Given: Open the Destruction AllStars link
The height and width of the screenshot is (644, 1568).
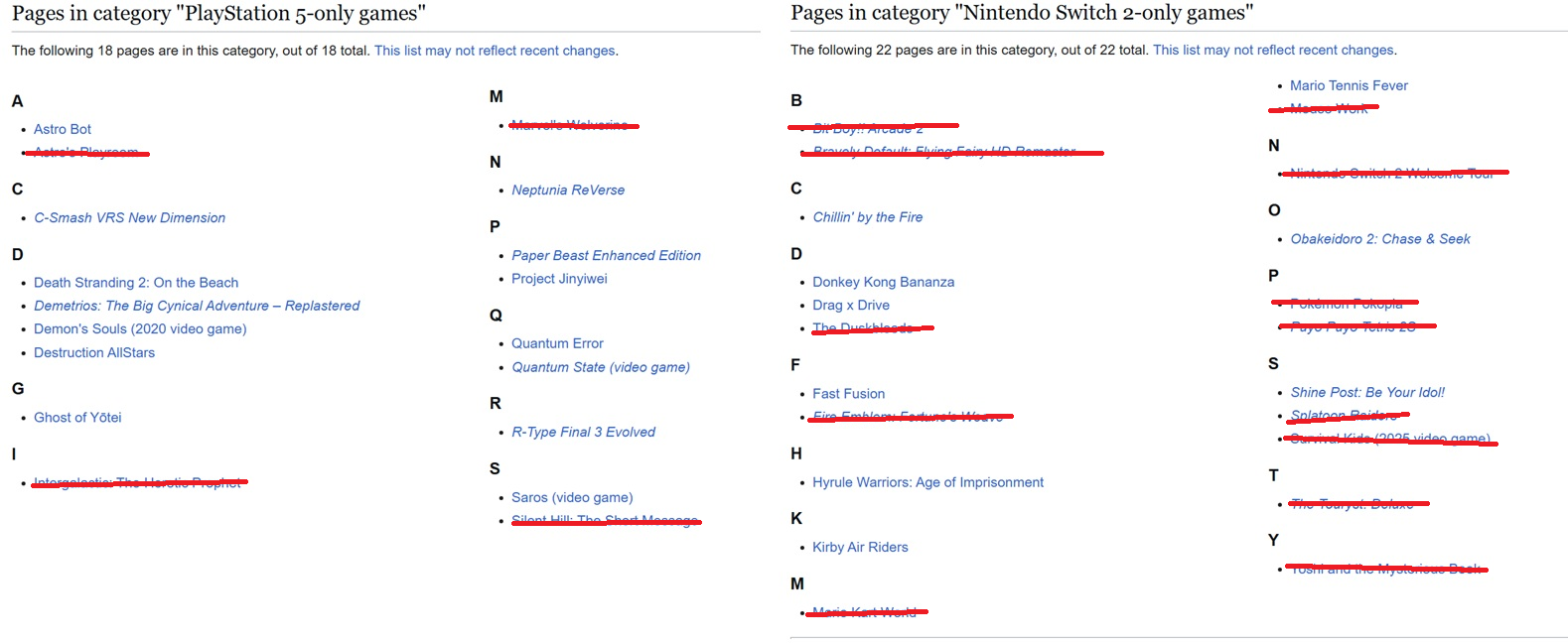Looking at the screenshot, I should tap(94, 352).
